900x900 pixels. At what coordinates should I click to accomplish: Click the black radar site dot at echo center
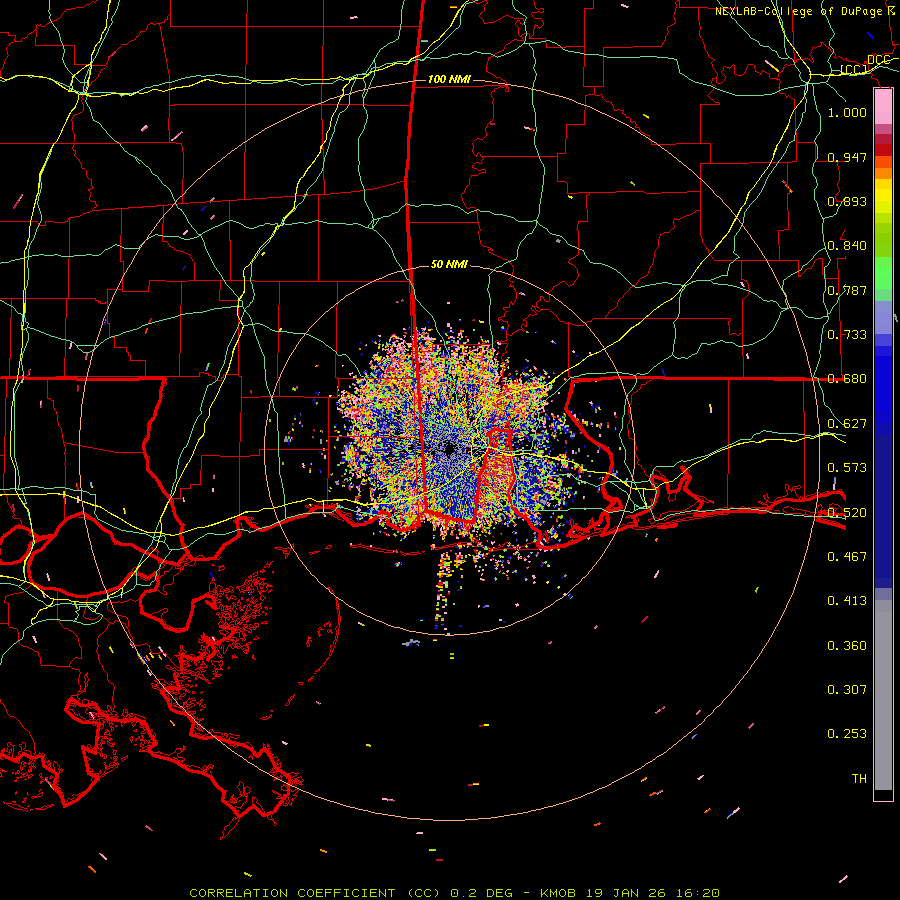click(449, 449)
